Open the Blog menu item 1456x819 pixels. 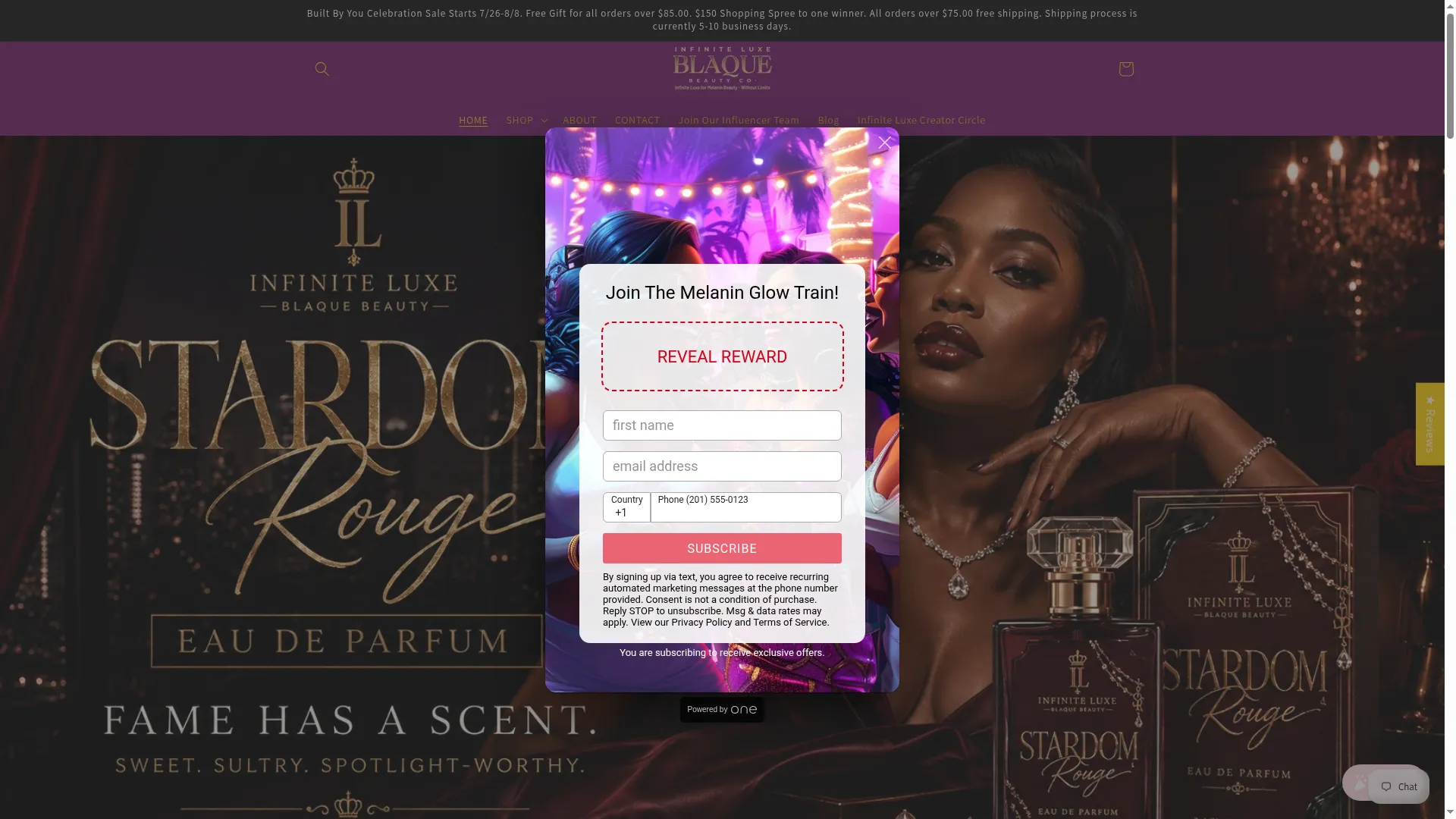tap(828, 120)
